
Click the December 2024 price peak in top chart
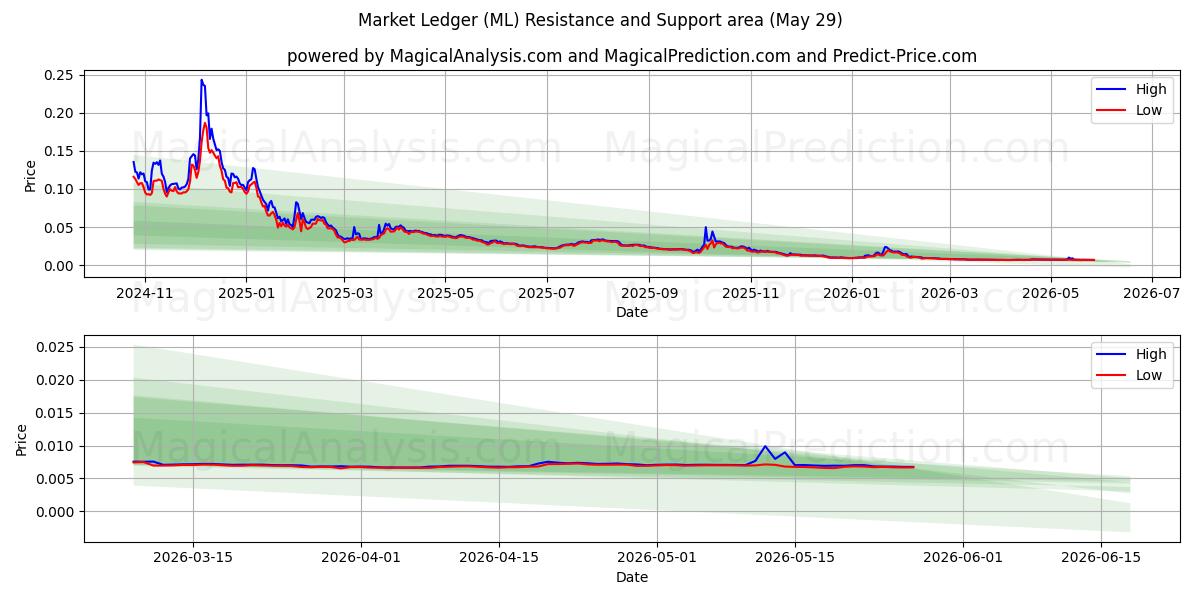click(x=202, y=82)
